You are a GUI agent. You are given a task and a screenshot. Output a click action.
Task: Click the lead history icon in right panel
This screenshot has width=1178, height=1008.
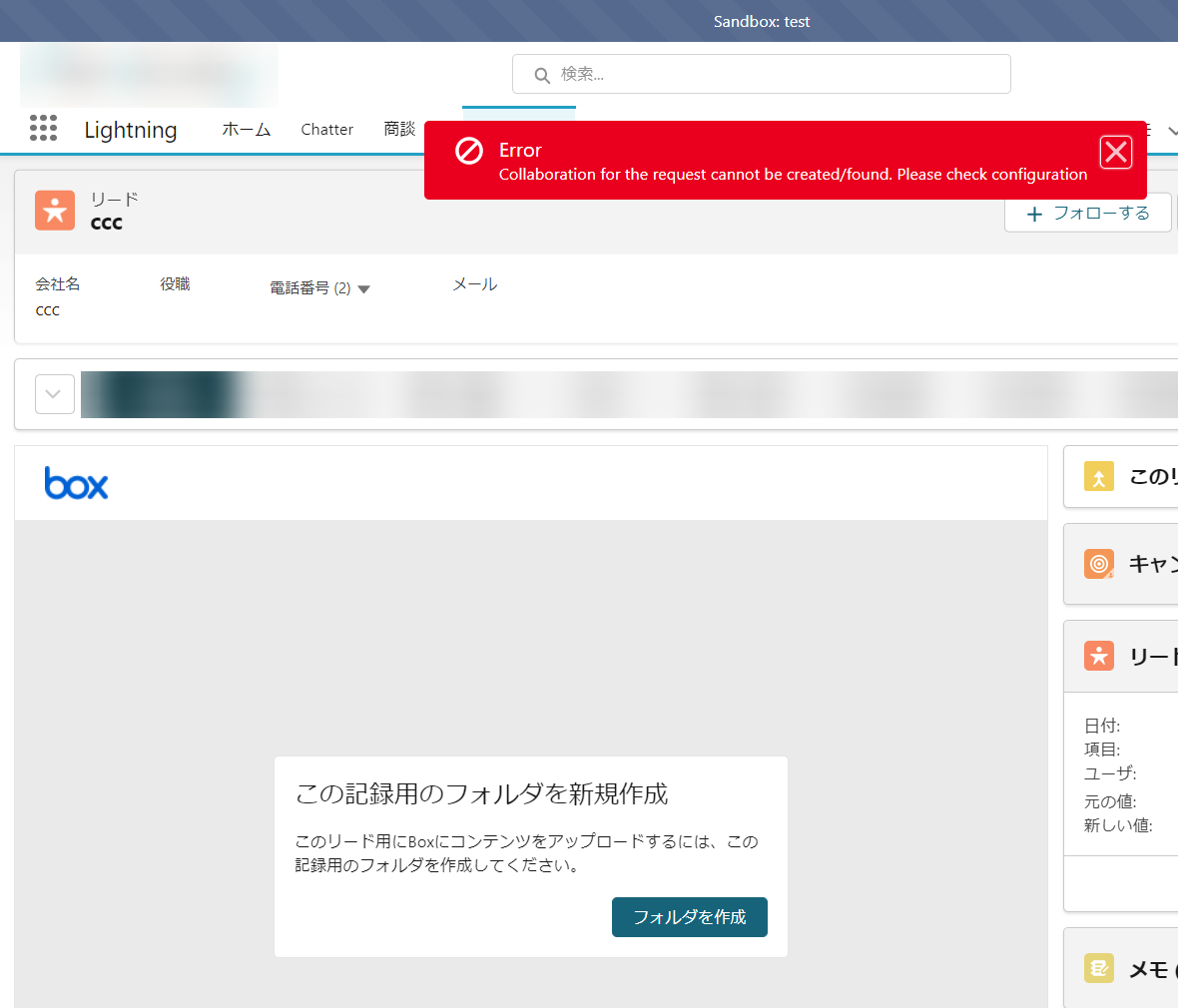[x=1098, y=656]
